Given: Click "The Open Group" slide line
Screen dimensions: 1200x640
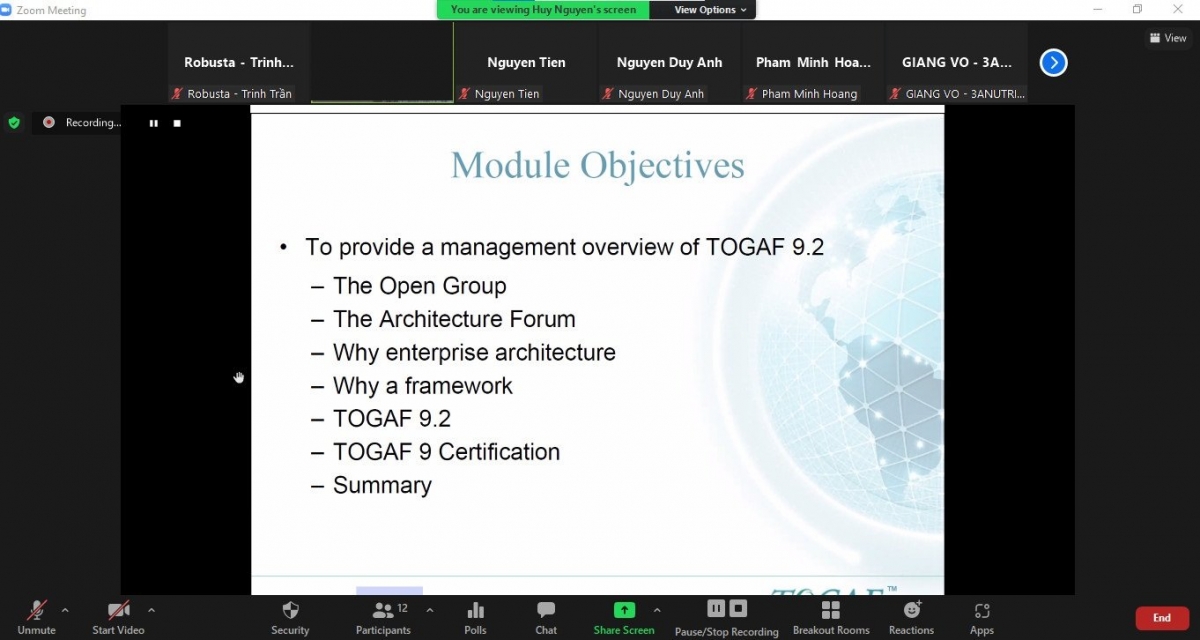Looking at the screenshot, I should (420, 286).
